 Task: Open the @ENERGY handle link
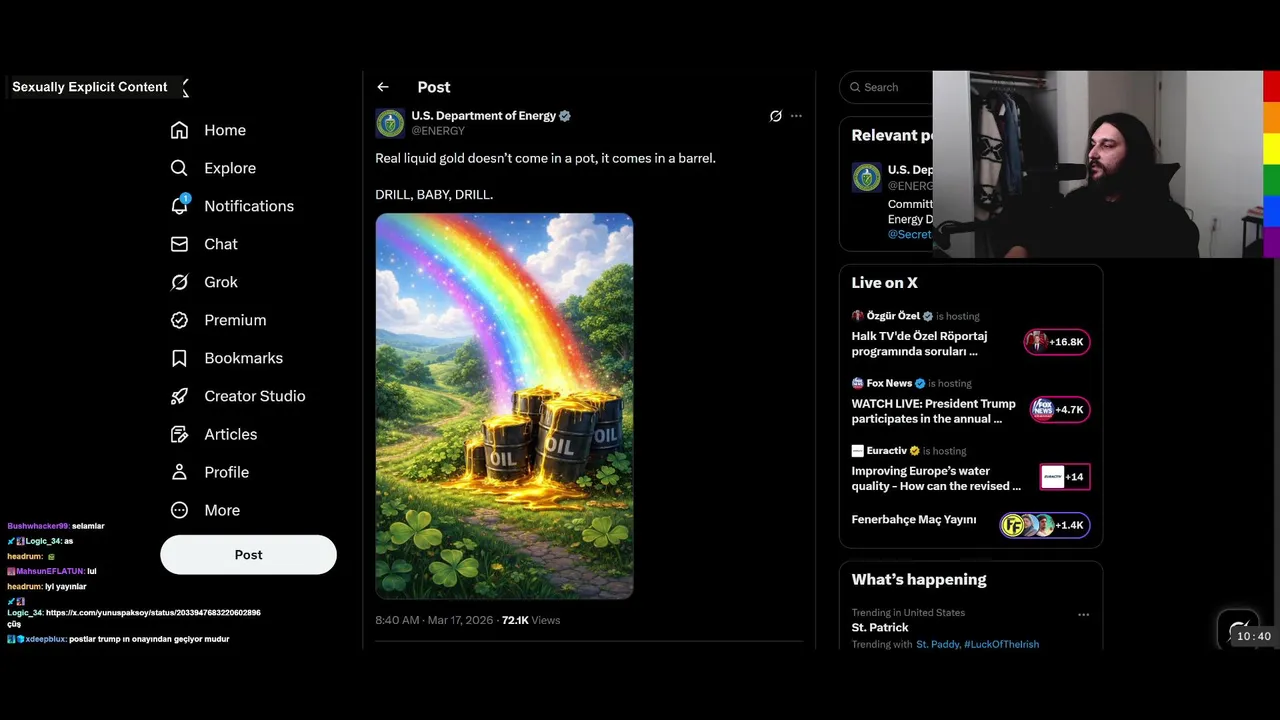point(438,131)
